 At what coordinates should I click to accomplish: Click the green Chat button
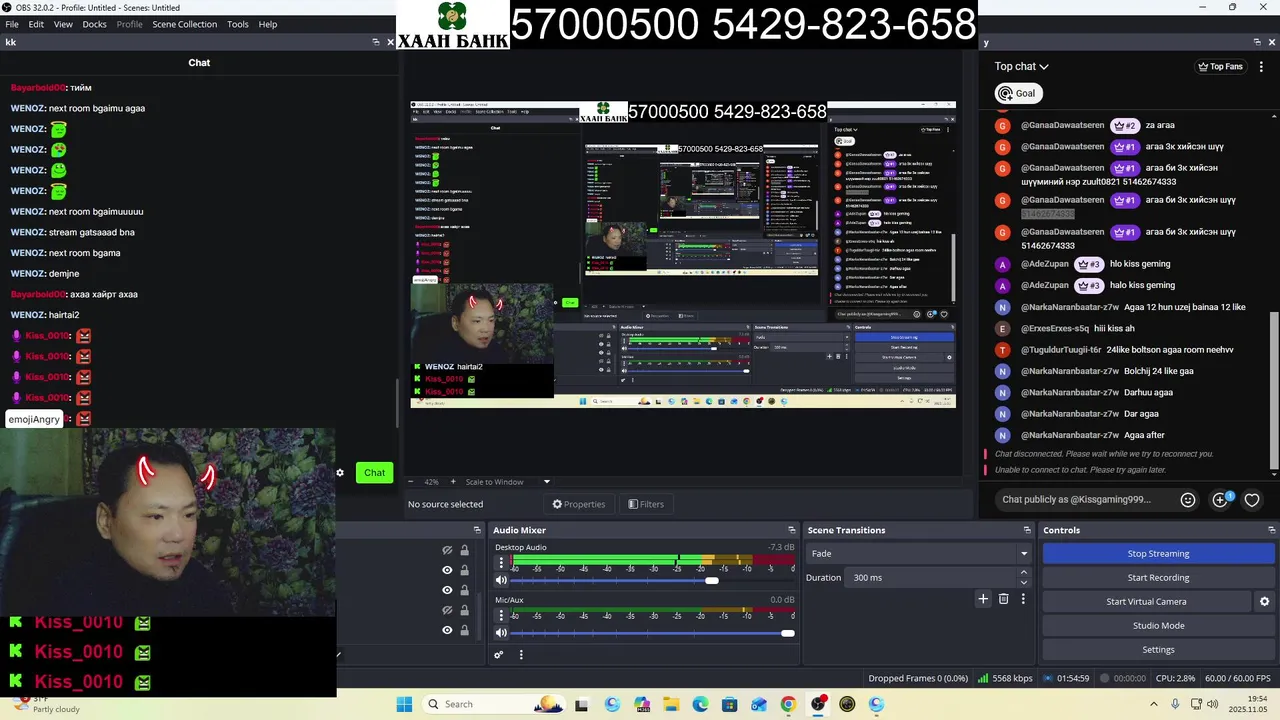pyautogui.click(x=374, y=473)
